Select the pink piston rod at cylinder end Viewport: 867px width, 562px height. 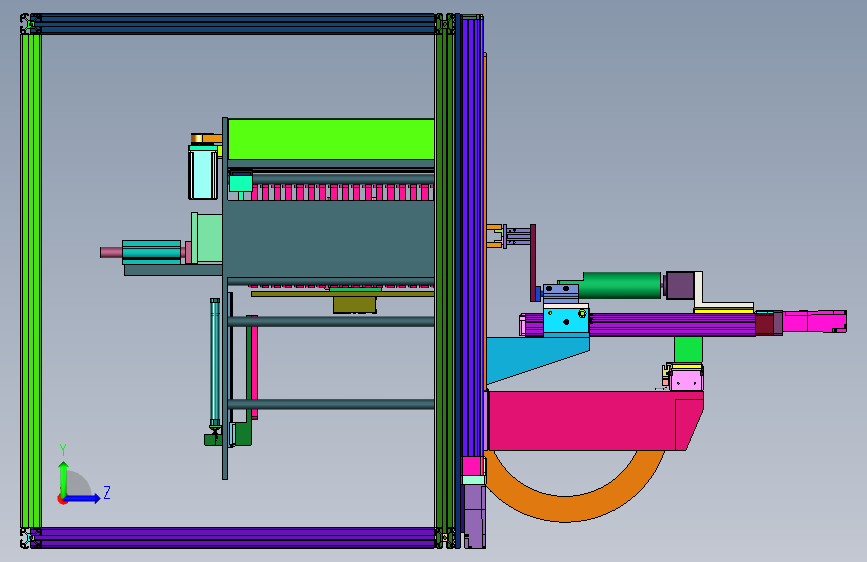coord(111,252)
